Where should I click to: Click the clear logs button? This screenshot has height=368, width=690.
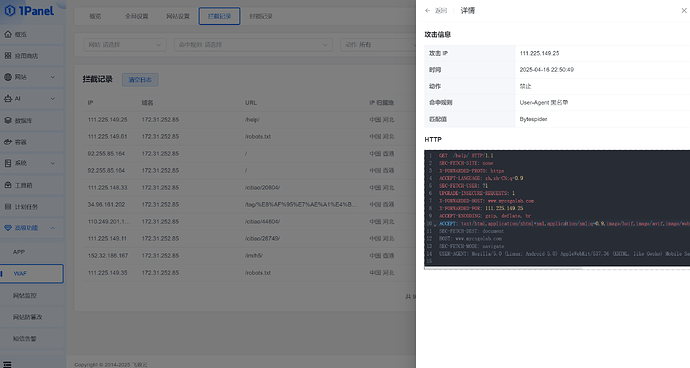(140, 80)
